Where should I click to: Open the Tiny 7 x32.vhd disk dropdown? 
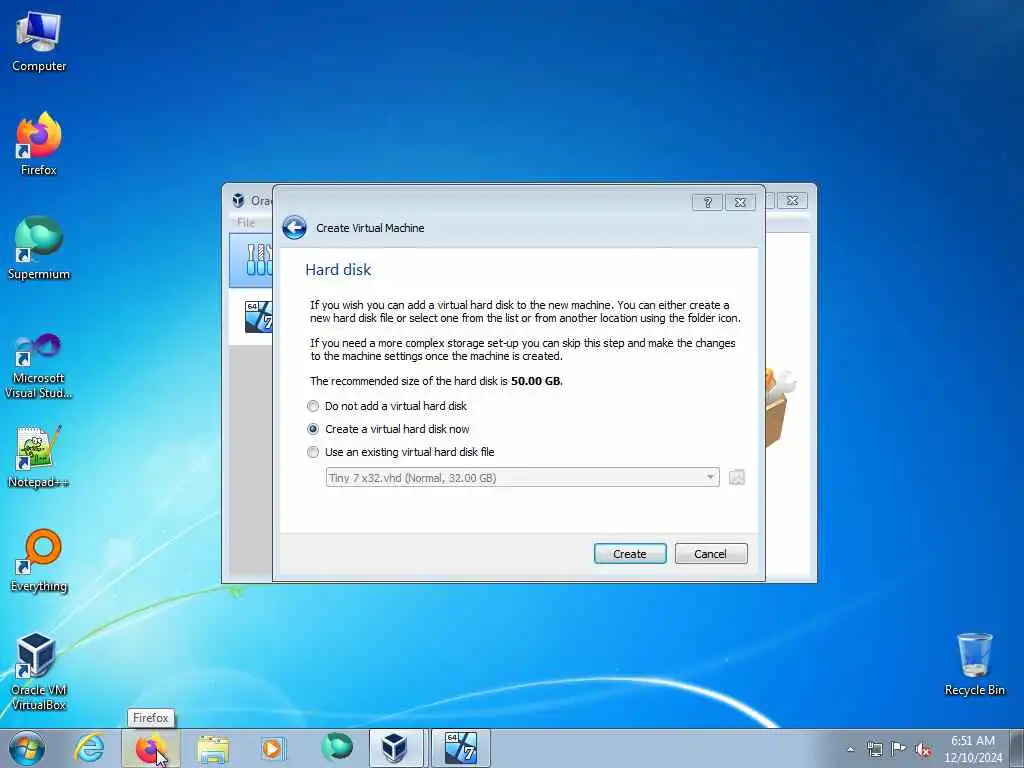pyautogui.click(x=522, y=477)
